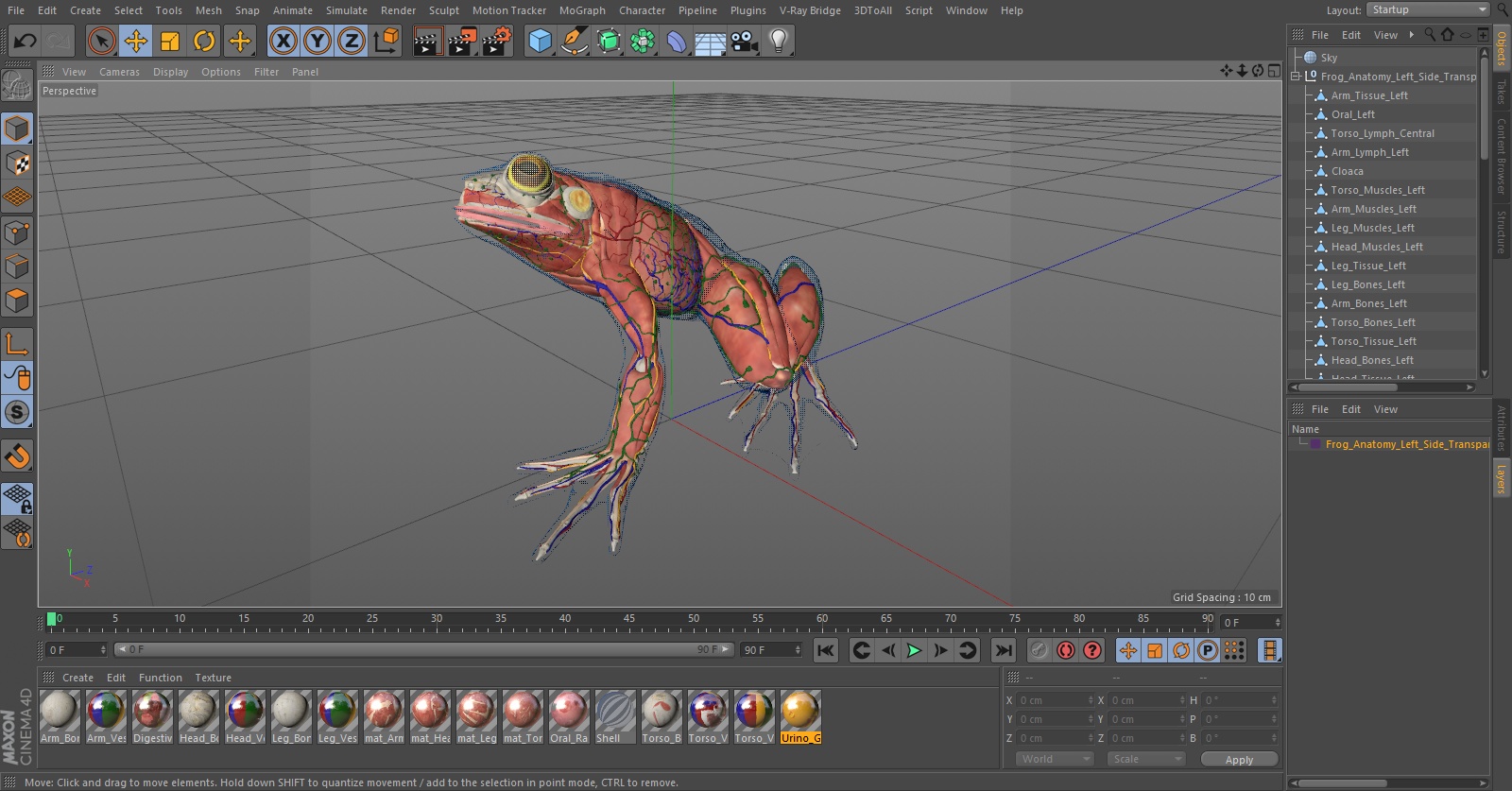Image resolution: width=1512 pixels, height=791 pixels.
Task: Click the Apply button
Action: click(1239, 759)
